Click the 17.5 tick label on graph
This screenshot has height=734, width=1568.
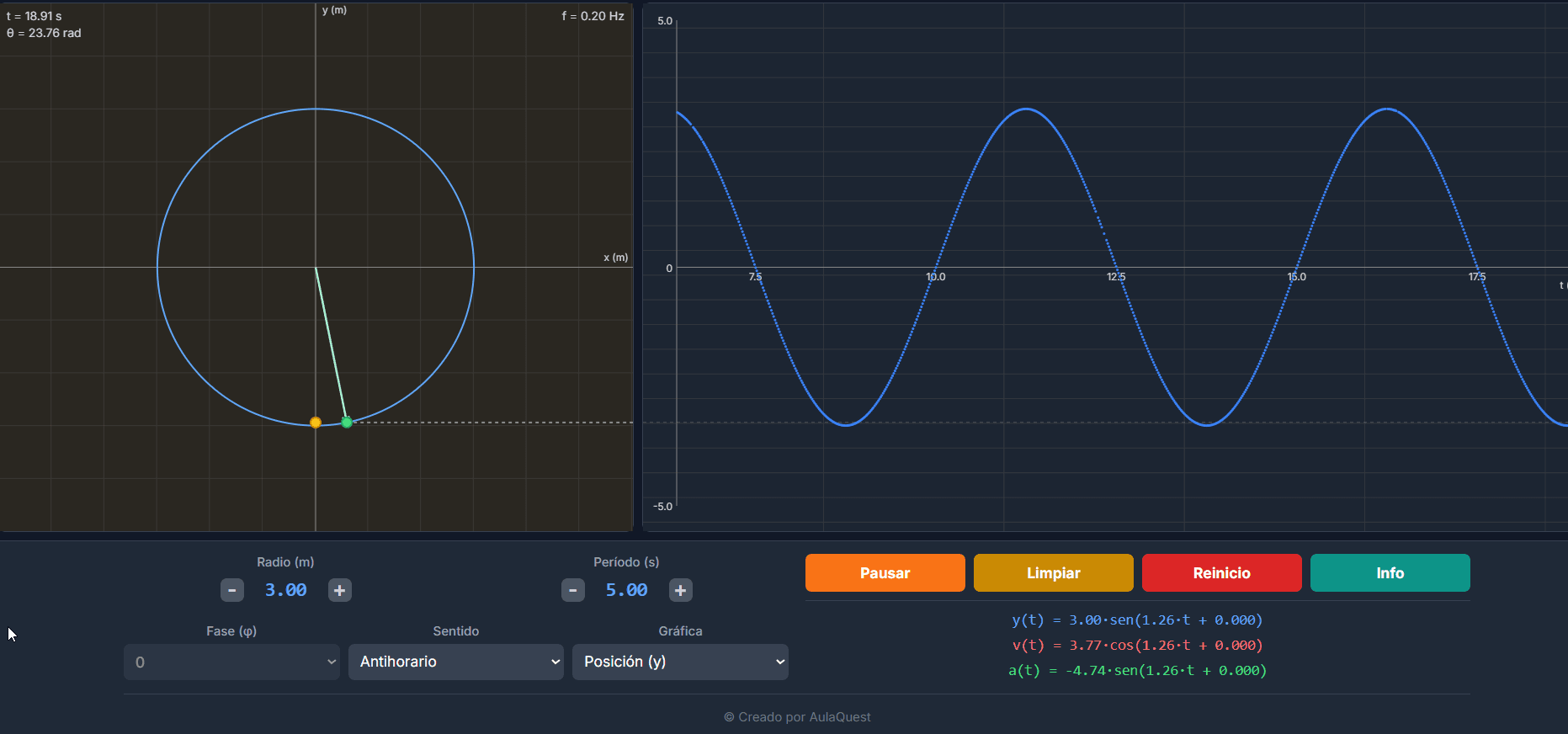(x=1477, y=277)
